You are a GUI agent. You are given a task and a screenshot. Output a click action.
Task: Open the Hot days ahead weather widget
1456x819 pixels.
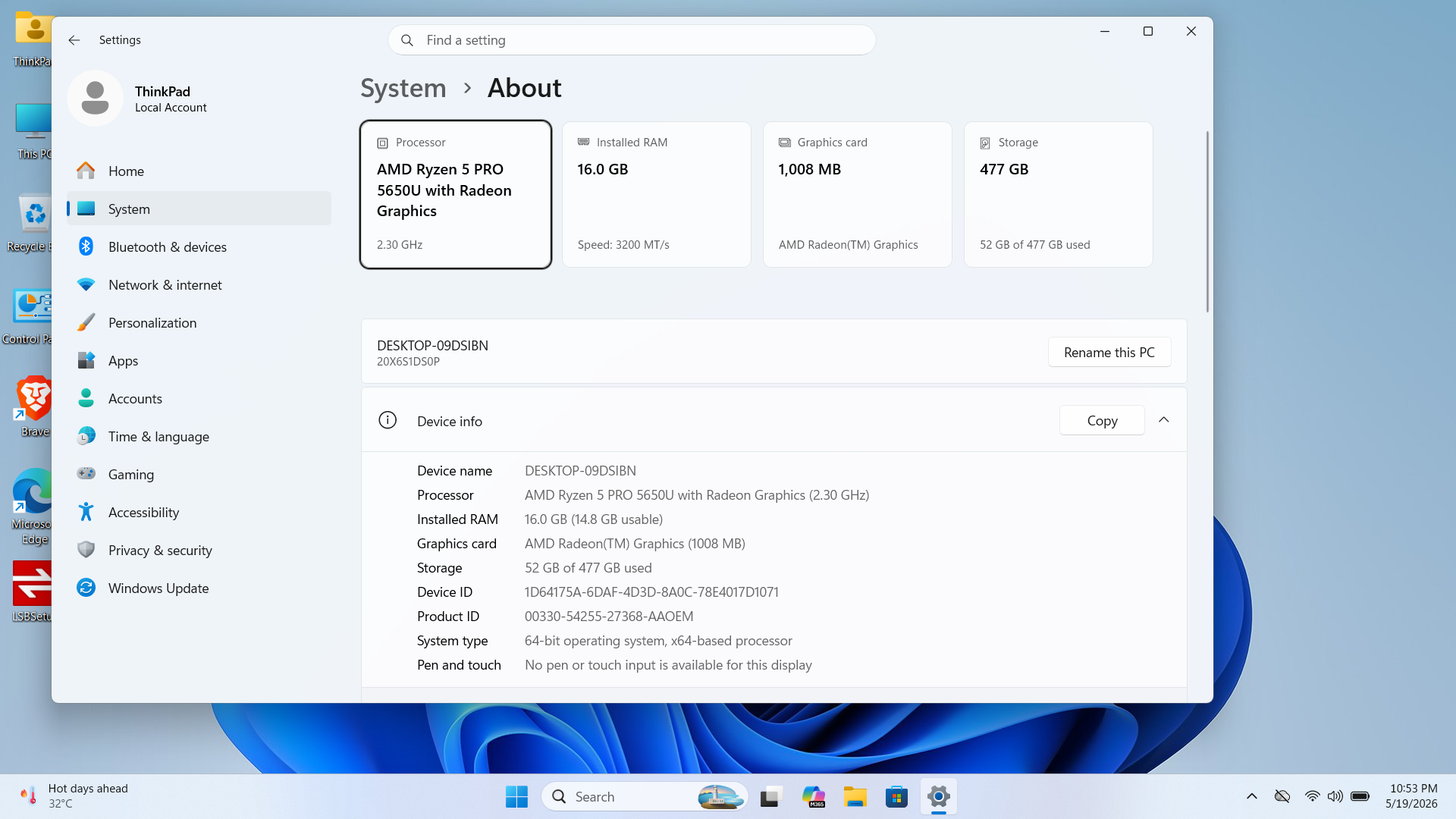click(74, 796)
